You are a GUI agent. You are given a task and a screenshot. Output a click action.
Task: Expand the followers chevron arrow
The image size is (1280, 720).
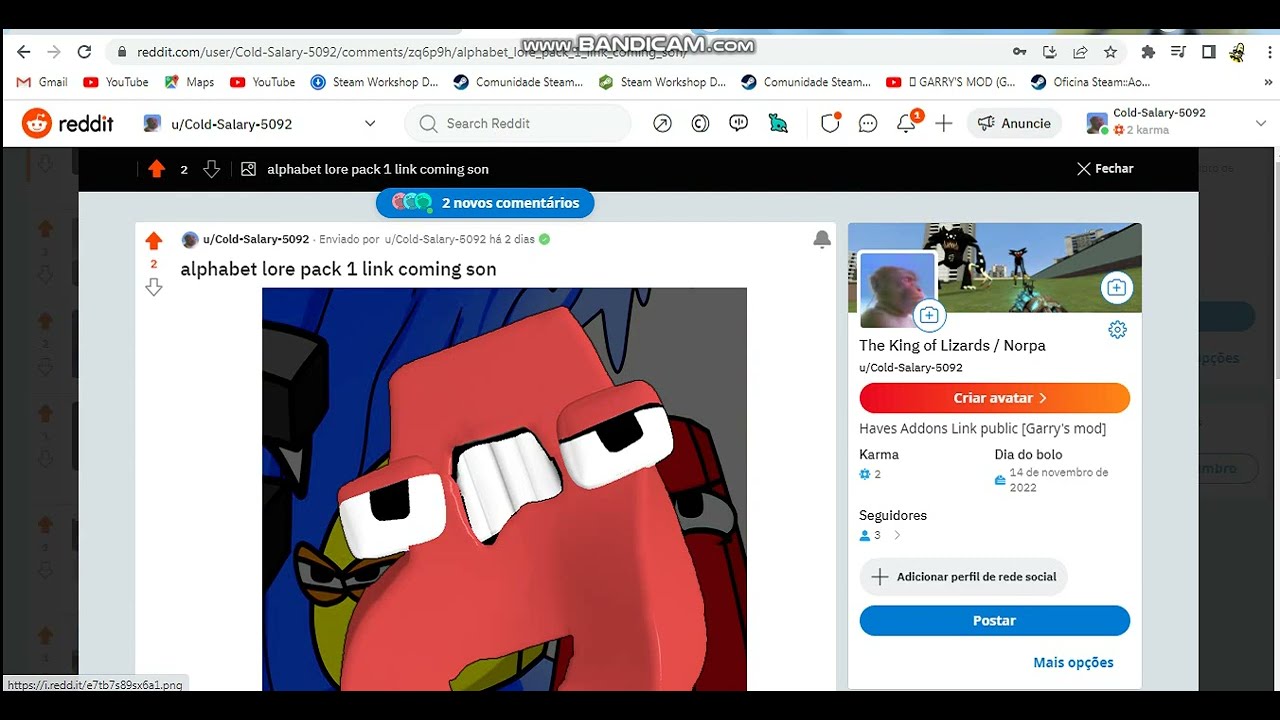coord(897,535)
